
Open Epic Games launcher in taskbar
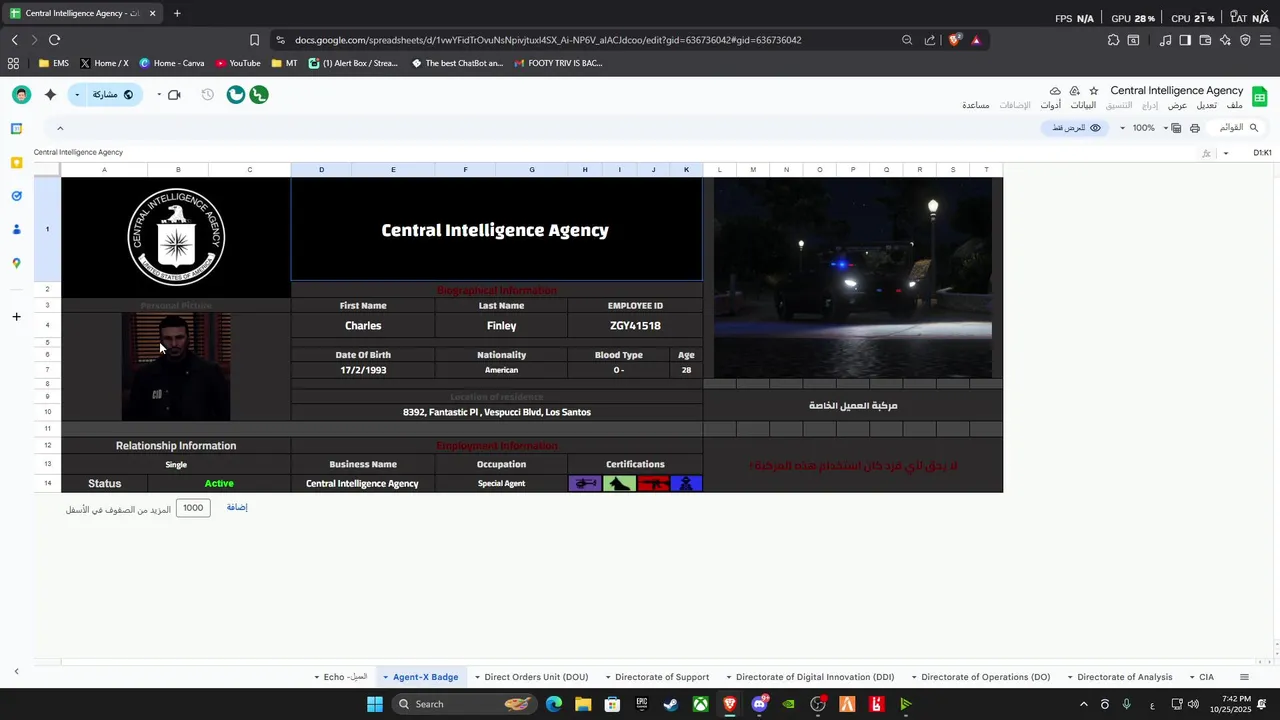coord(641,704)
